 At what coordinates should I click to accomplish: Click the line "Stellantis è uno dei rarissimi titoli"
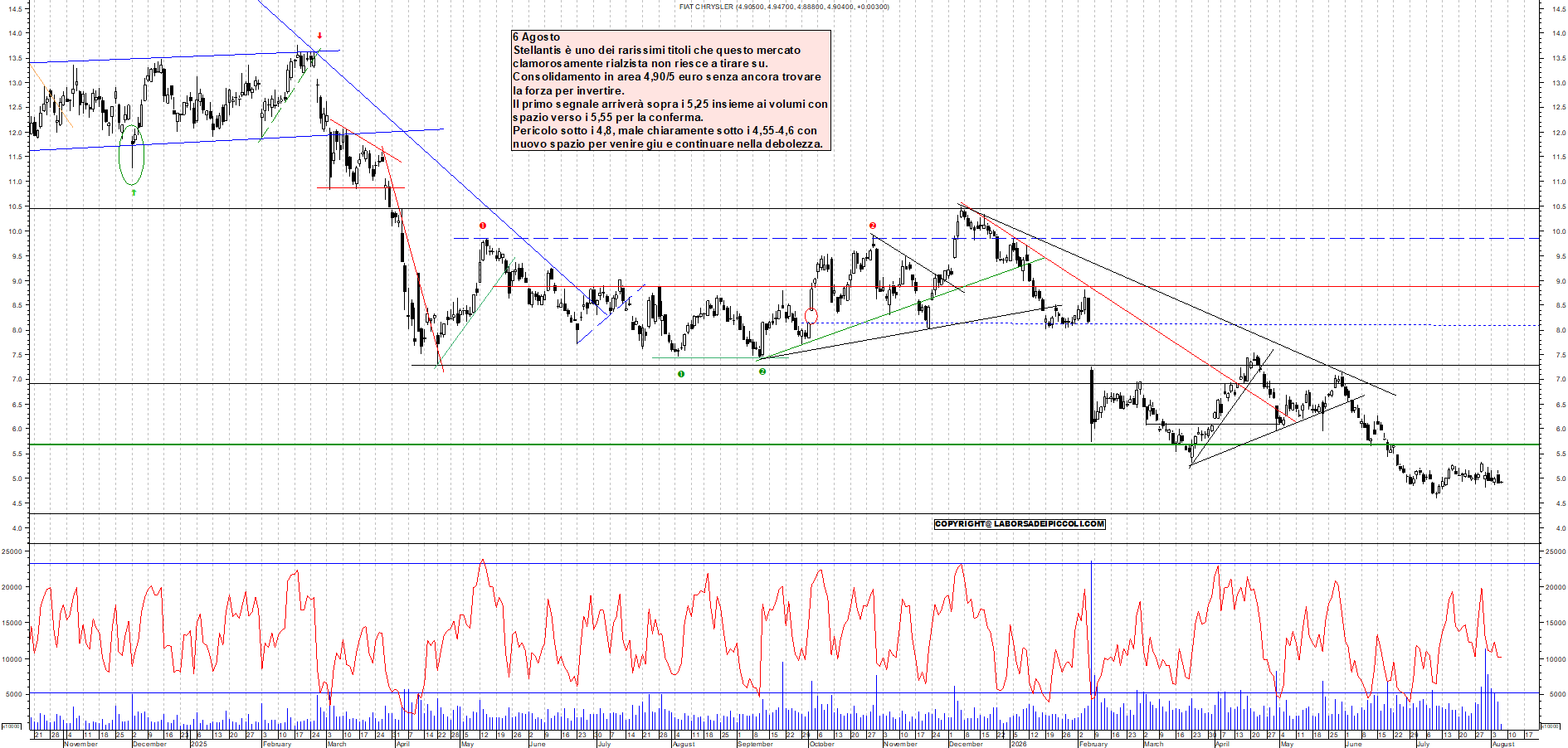click(657, 50)
